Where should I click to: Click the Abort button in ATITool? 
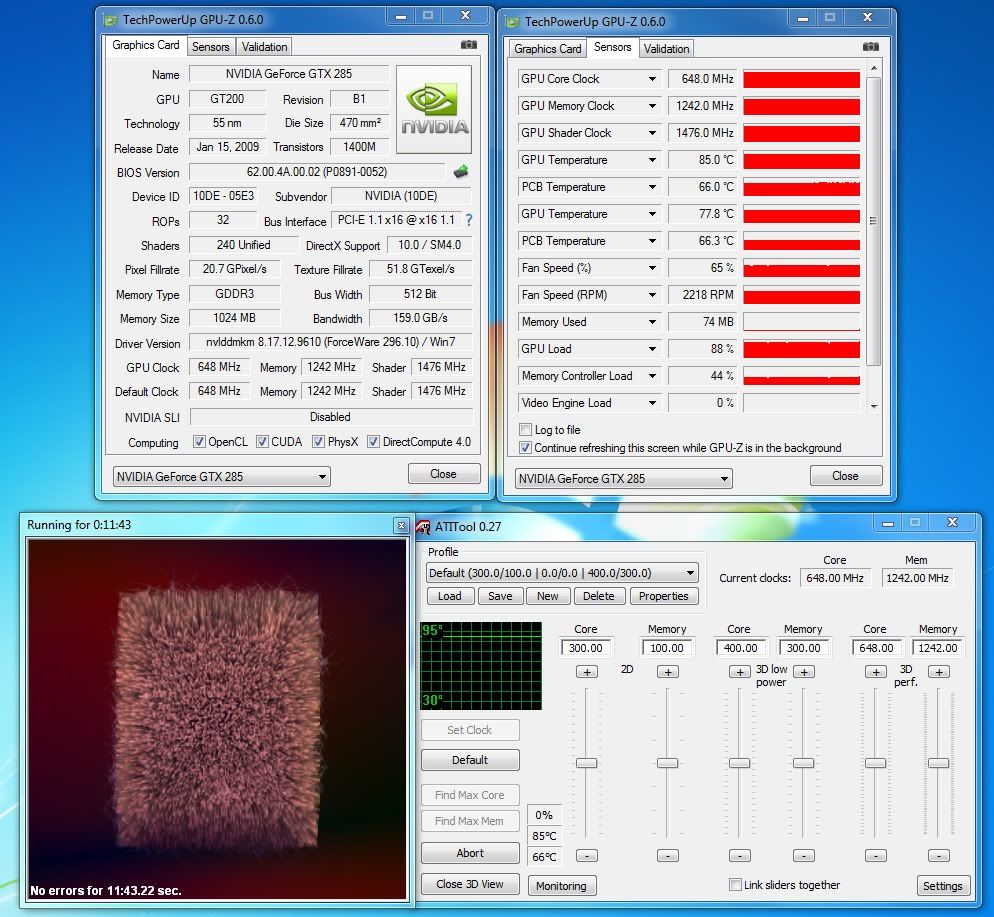(x=470, y=853)
